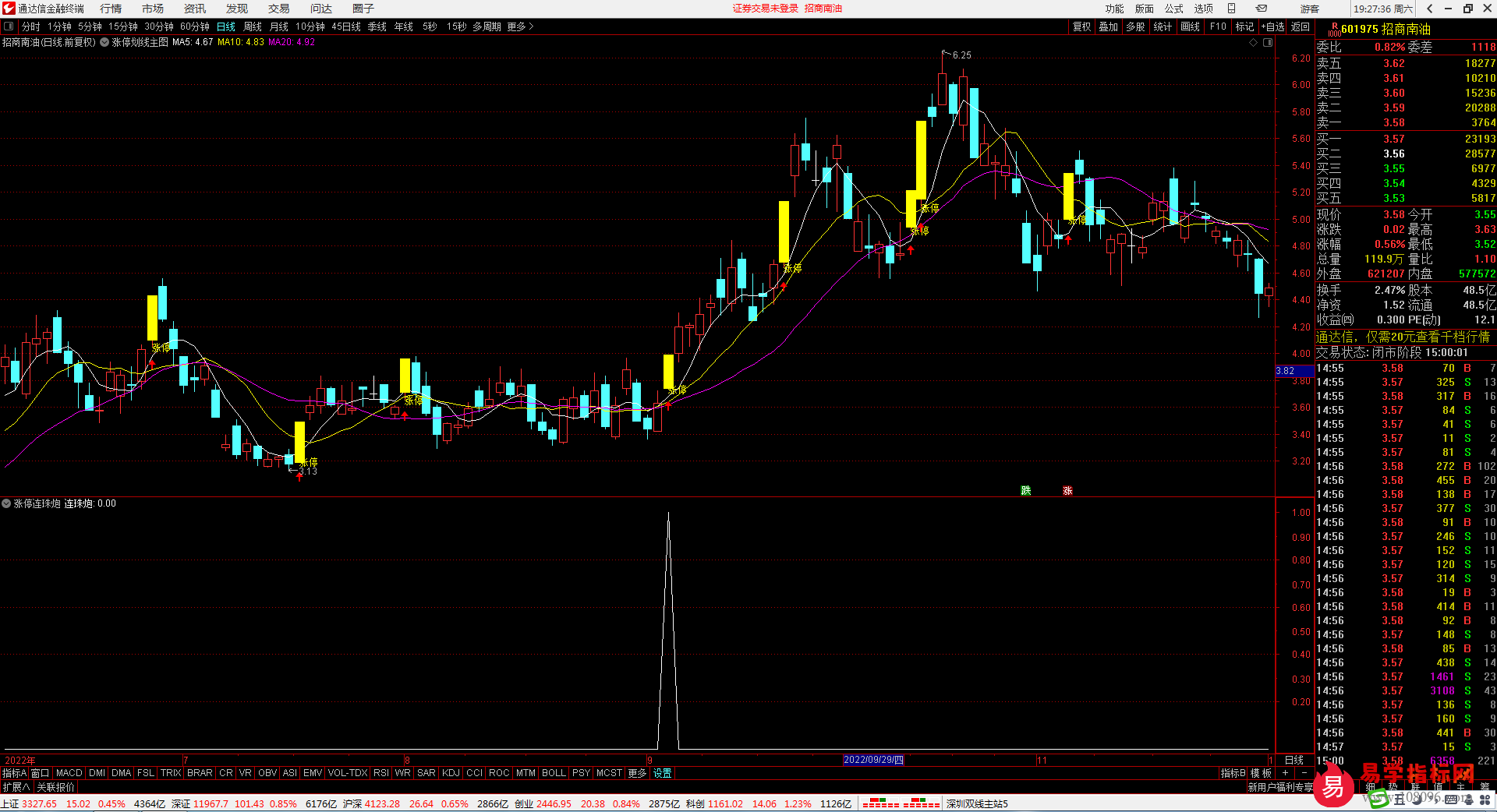Open the 指标A selector
Viewport: 1497px width, 812px height.
(14, 773)
